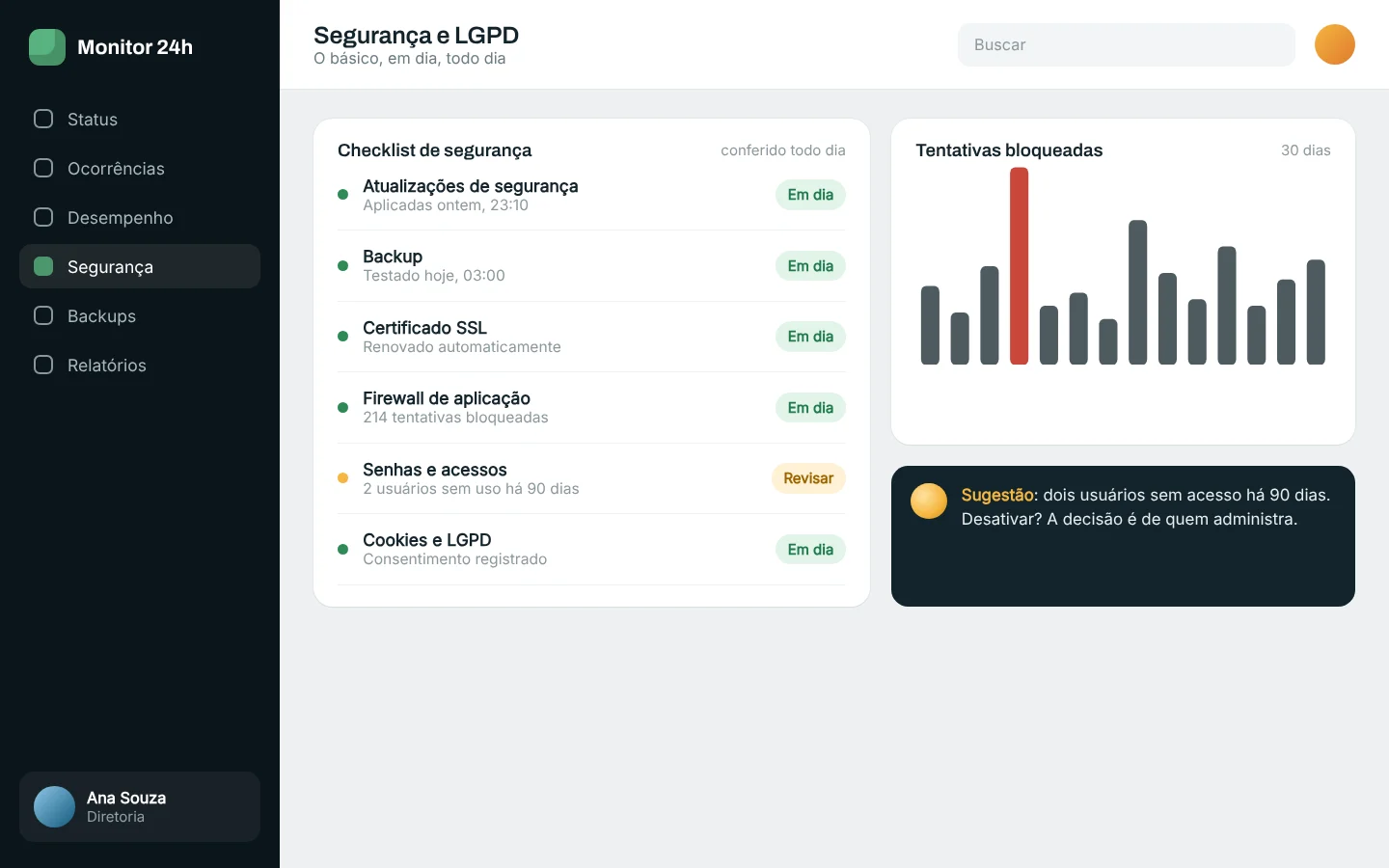The height and width of the screenshot is (868, 1389).
Task: Click the Backups sidebar icon
Action: [43, 315]
